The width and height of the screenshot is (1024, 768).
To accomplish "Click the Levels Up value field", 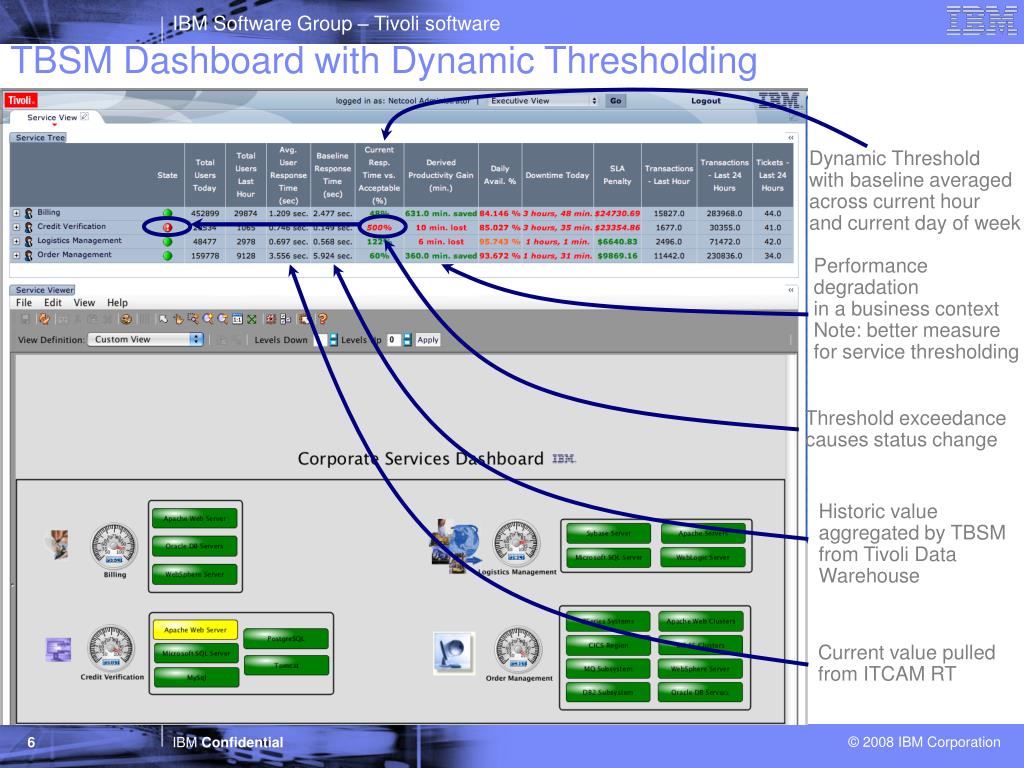I will pyautogui.click(x=393, y=340).
